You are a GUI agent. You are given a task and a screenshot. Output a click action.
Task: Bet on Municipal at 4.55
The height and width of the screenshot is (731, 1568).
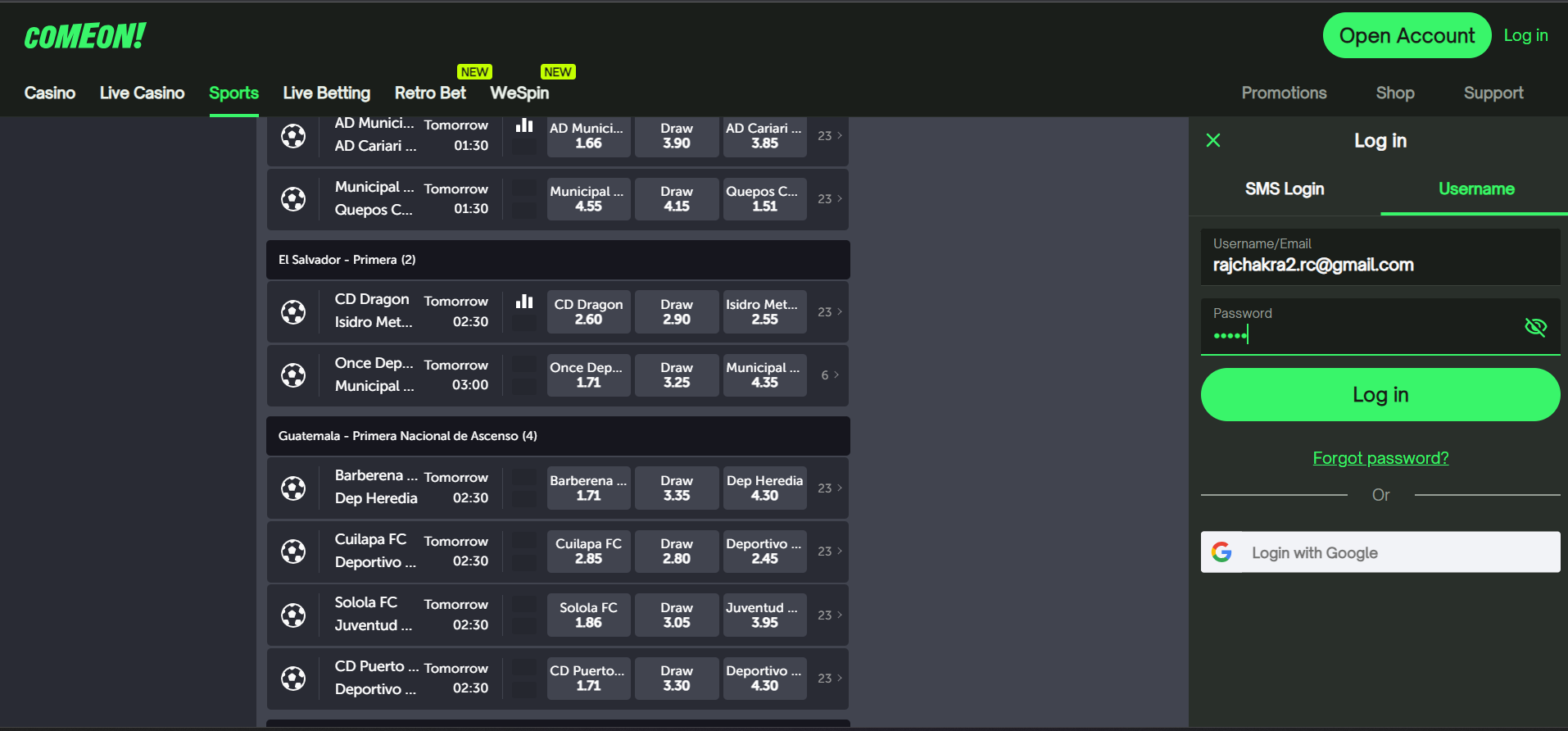[x=588, y=198]
